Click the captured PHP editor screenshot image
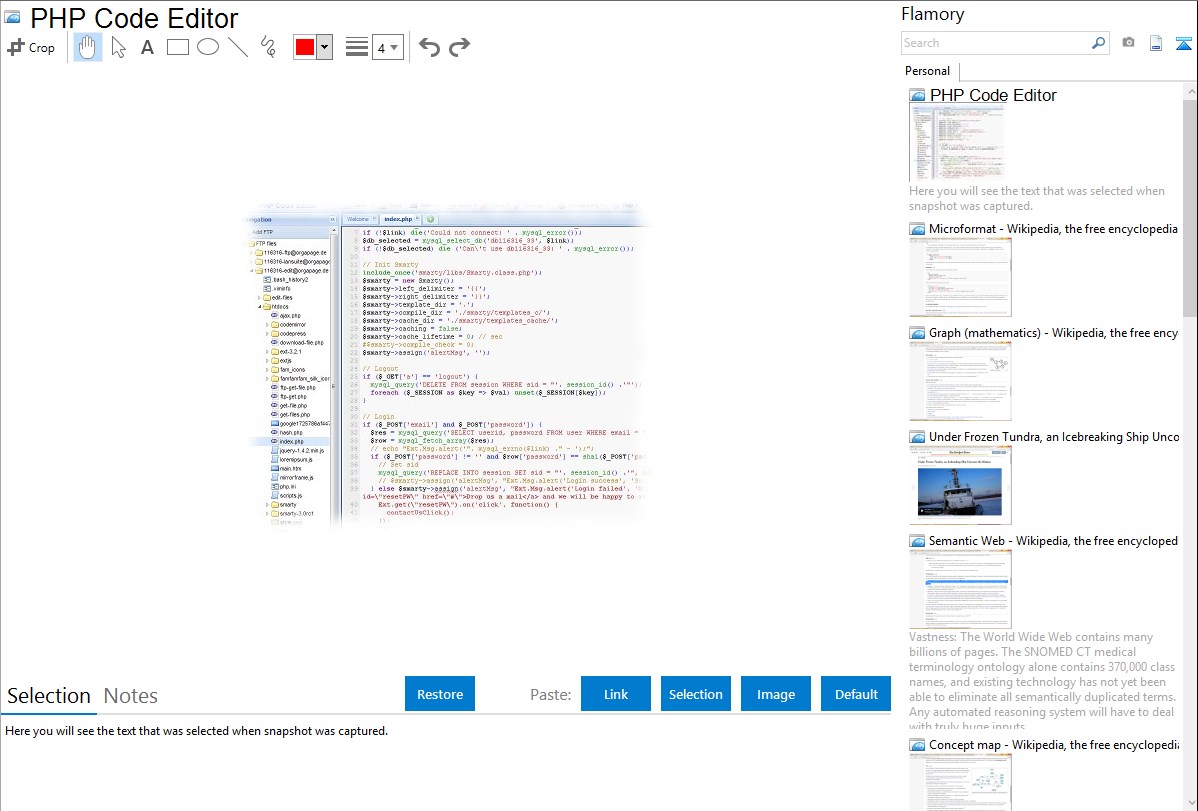 [448, 365]
